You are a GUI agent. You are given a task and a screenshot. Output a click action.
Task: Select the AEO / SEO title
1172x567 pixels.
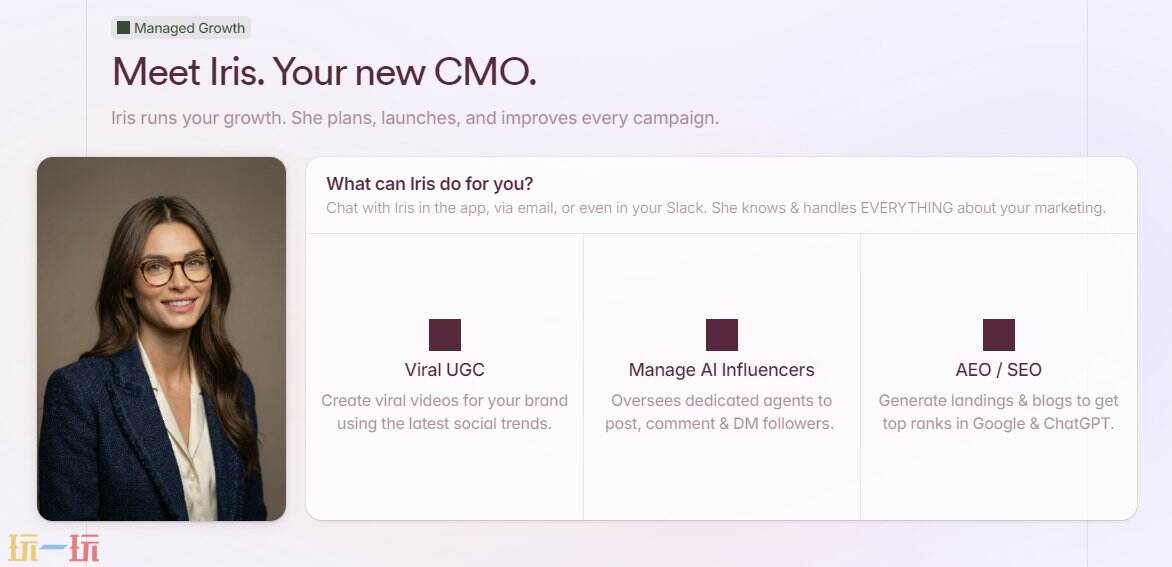click(998, 370)
